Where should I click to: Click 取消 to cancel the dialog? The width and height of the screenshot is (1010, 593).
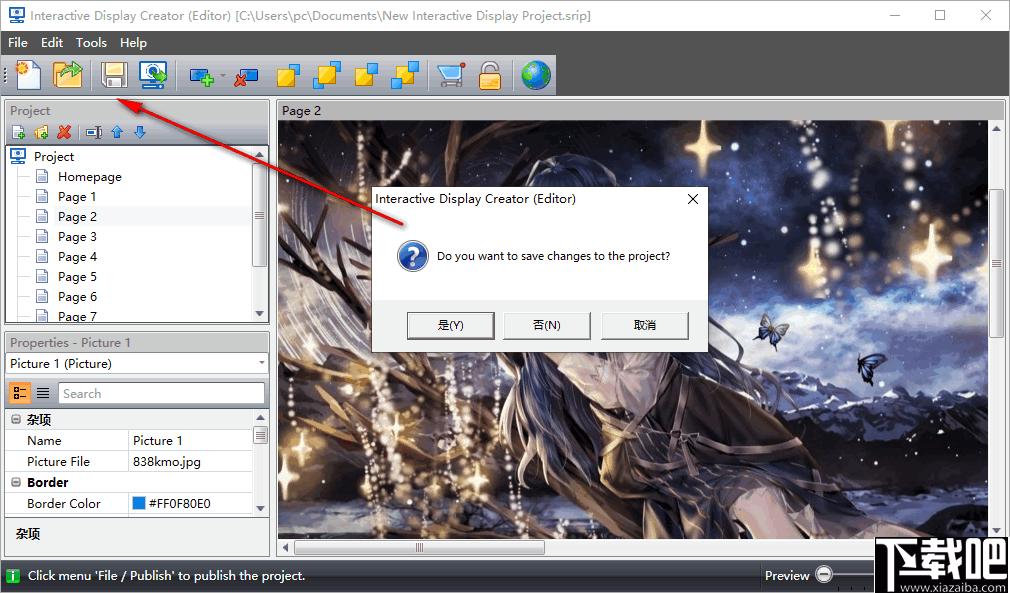(x=645, y=325)
